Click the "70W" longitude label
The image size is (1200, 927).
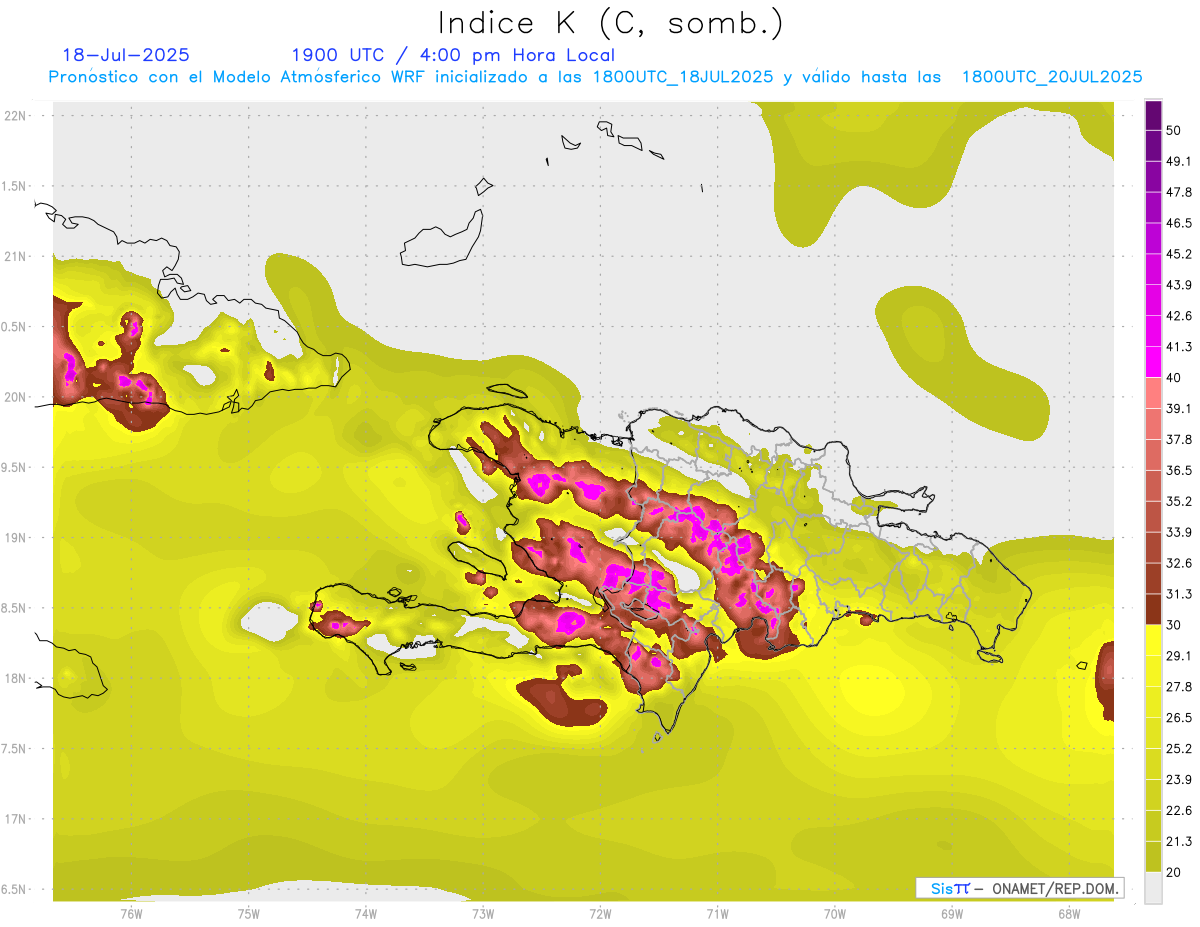click(834, 913)
